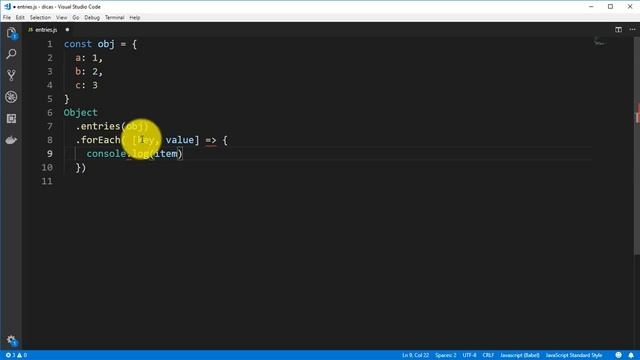This screenshot has width=640, height=360.
Task: Open the Docker view in the activity bar
Action: coord(11,140)
